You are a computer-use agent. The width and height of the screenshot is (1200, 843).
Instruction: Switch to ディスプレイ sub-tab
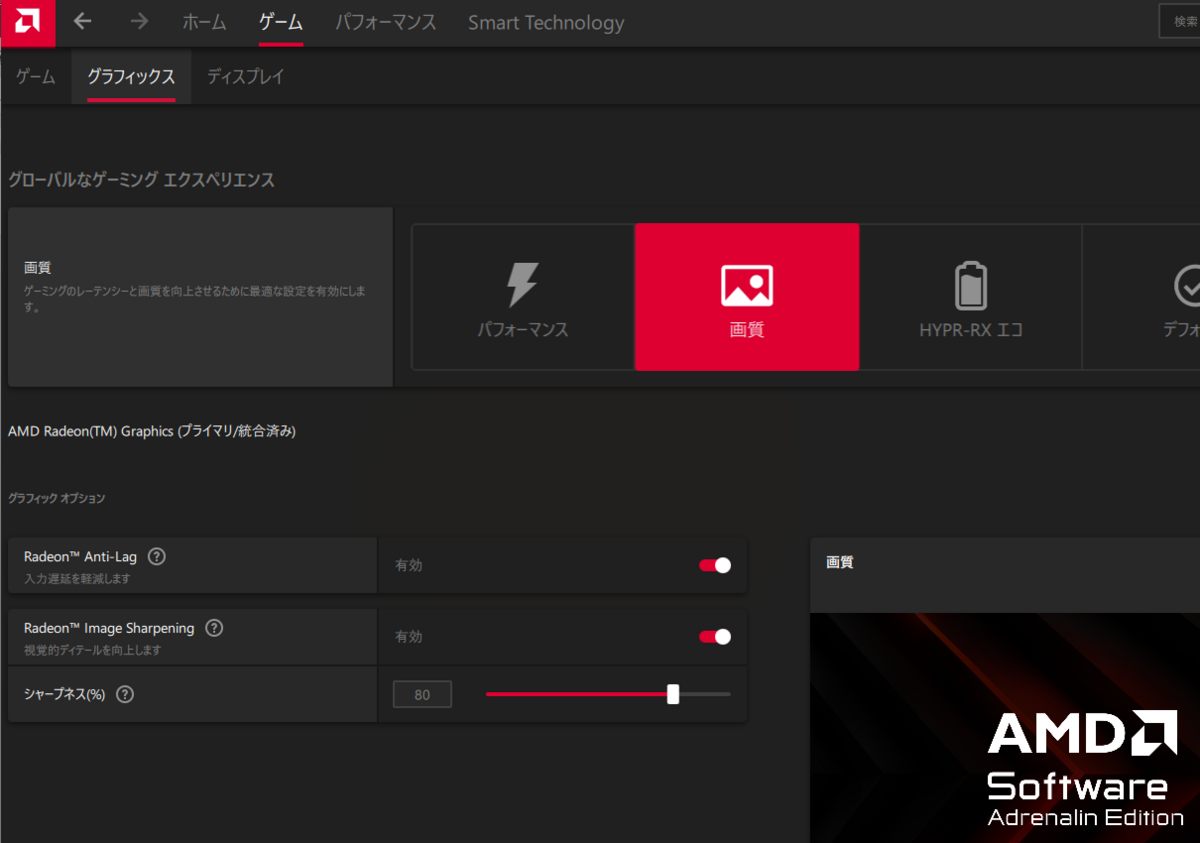pyautogui.click(x=246, y=76)
